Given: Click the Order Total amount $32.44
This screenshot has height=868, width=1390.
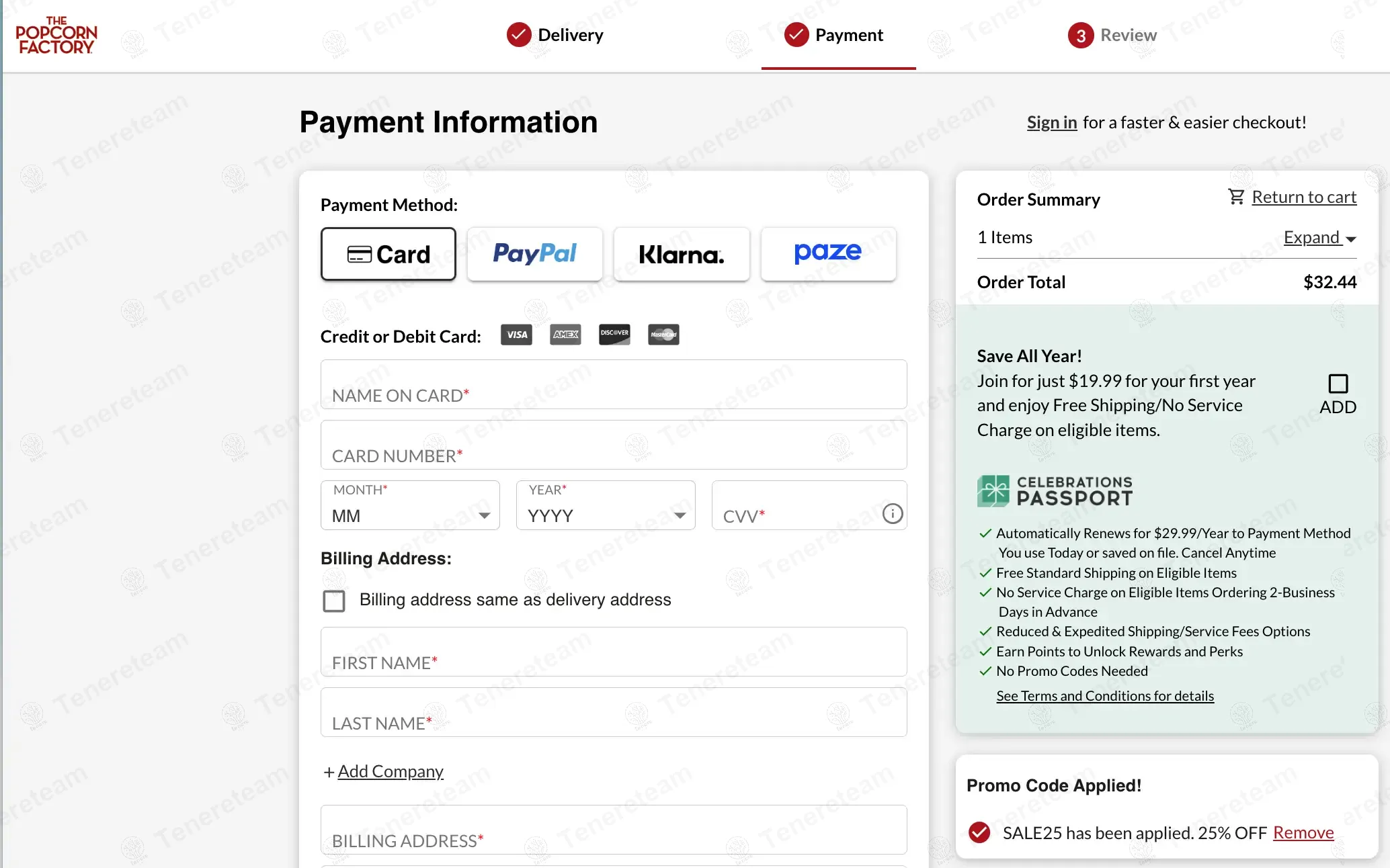Looking at the screenshot, I should [1330, 282].
